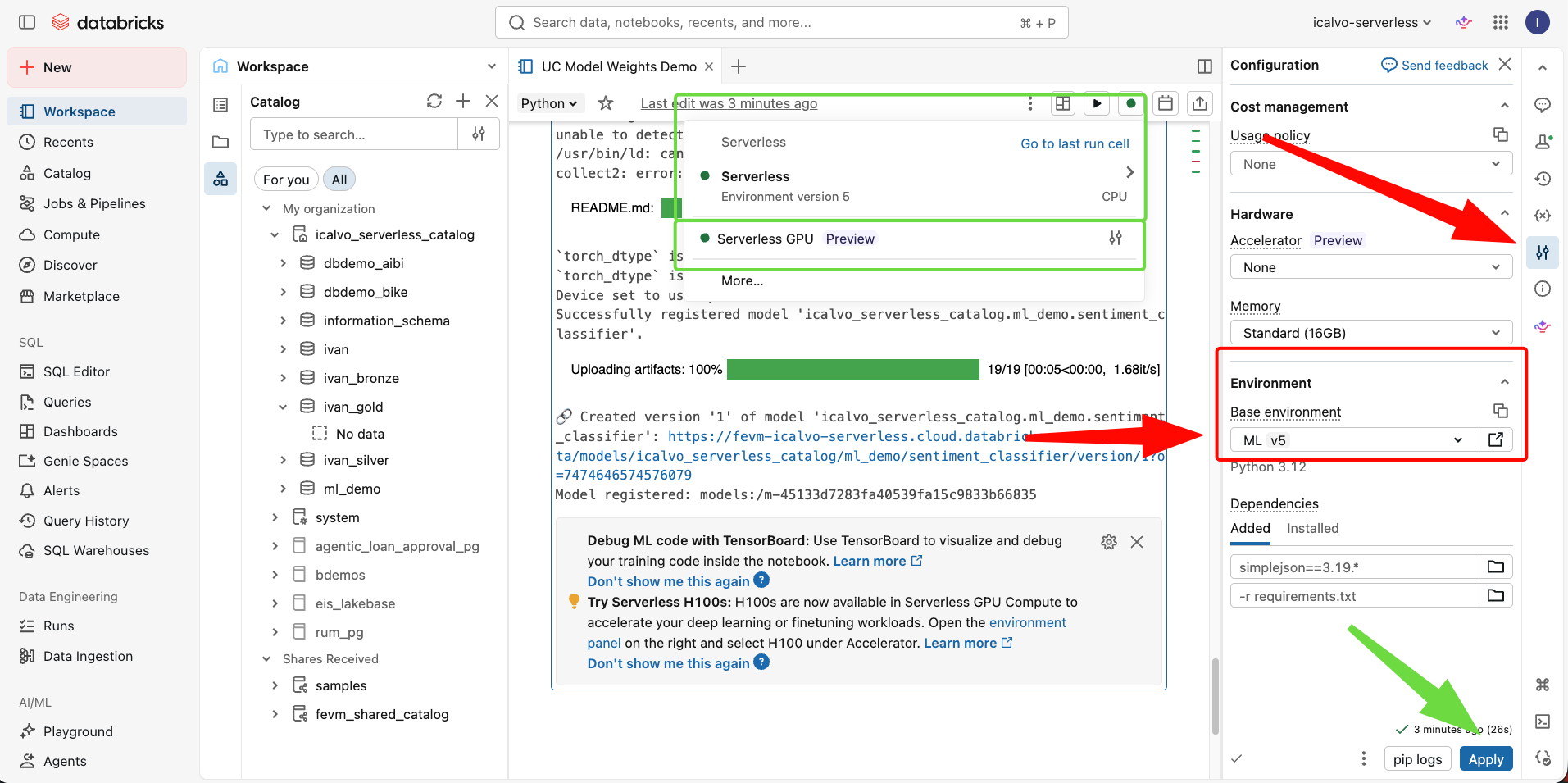Browse folder for requirements.txt dependency
1568x783 pixels.
pos(1496,595)
